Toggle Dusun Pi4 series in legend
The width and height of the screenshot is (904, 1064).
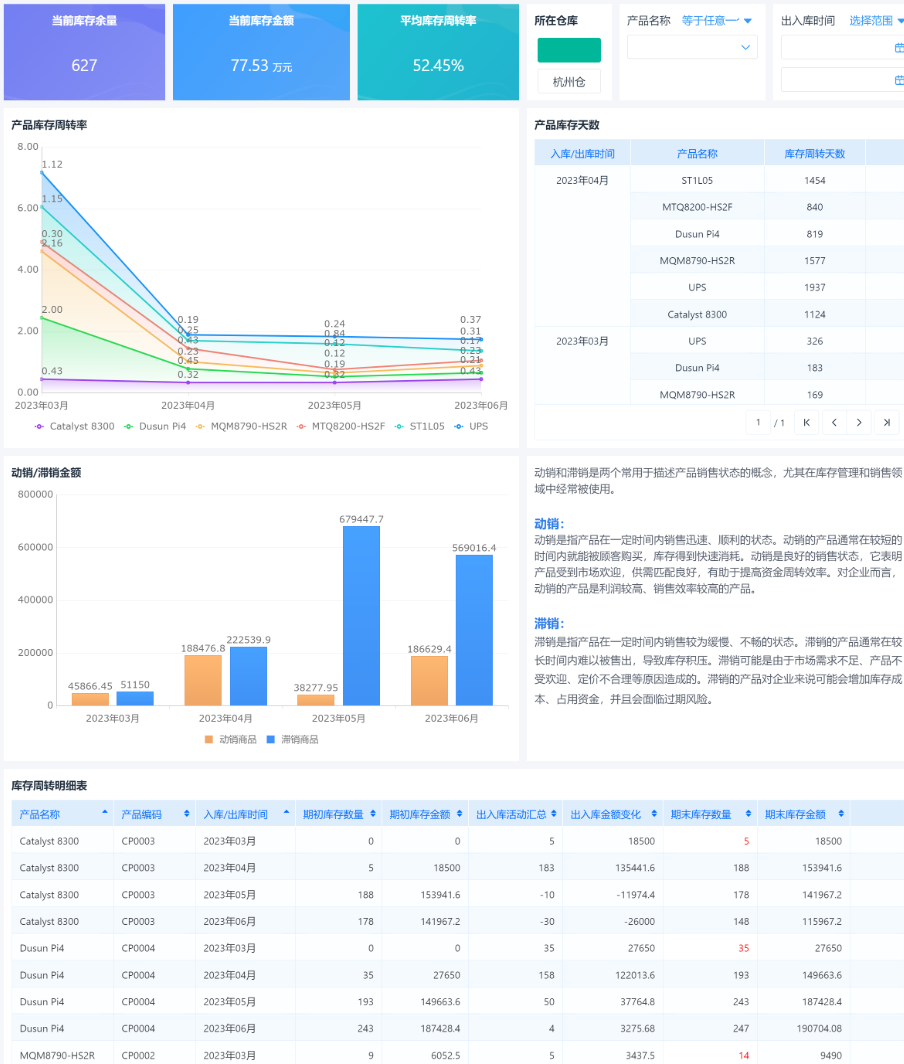155,426
